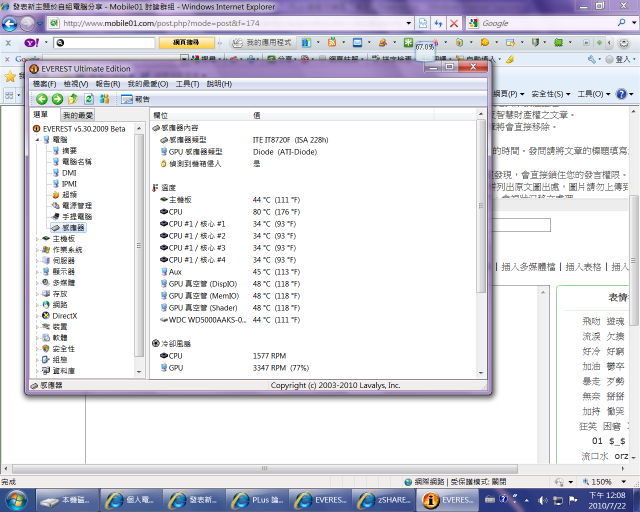Click EVEREST toolbar green back arrow

pyautogui.click(x=42, y=99)
